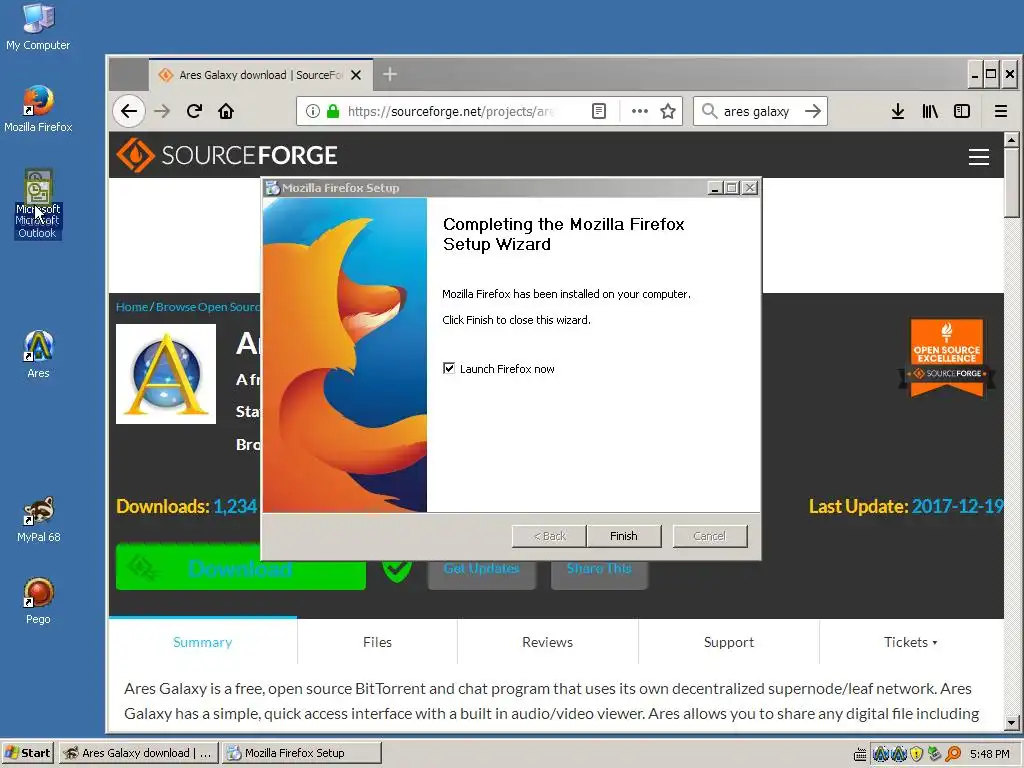Viewport: 1024px width, 768px height.
Task: Click the Cancel button in setup wizard
Action: point(710,536)
